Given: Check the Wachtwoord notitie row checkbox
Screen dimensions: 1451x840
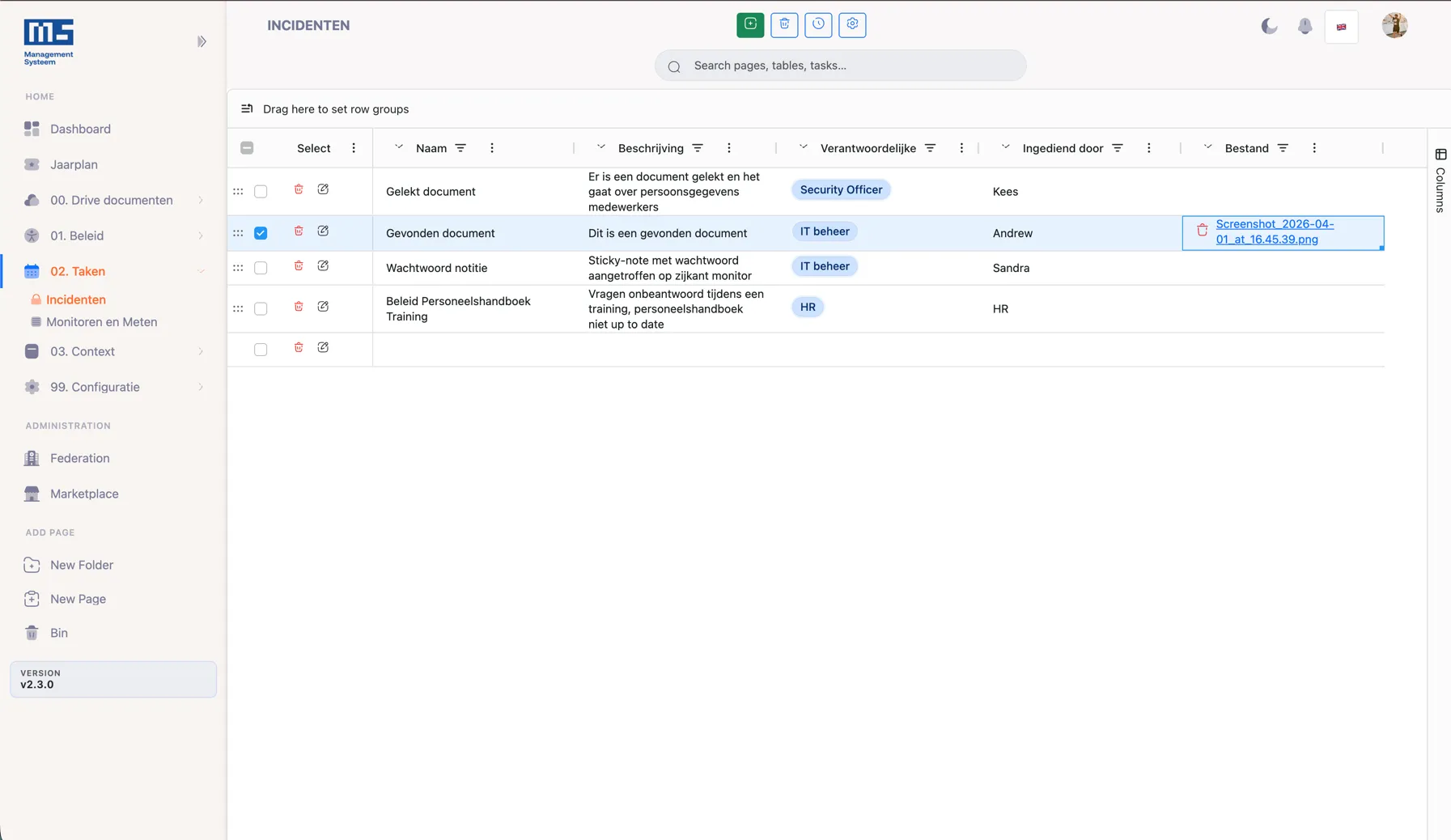Looking at the screenshot, I should click(x=261, y=268).
